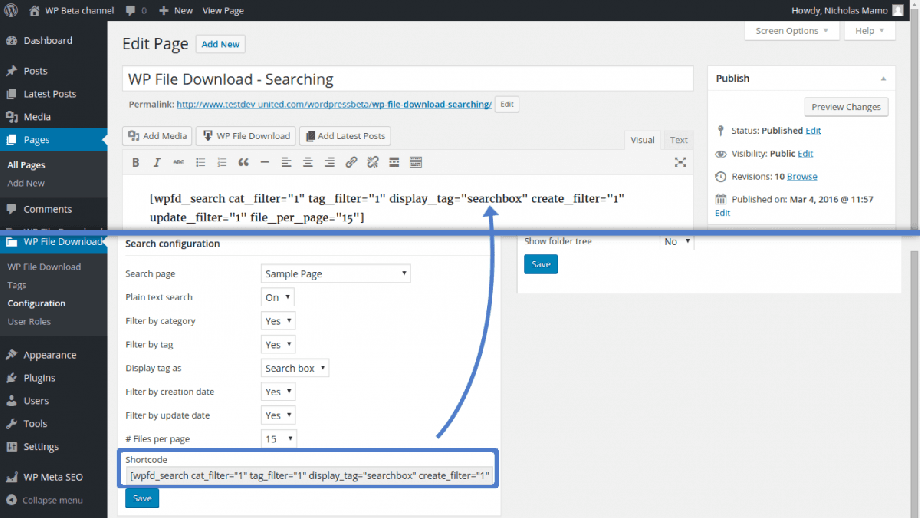Toggle the editor toolbar (kitchen sink)
This screenshot has height=518, width=920.
point(416,162)
